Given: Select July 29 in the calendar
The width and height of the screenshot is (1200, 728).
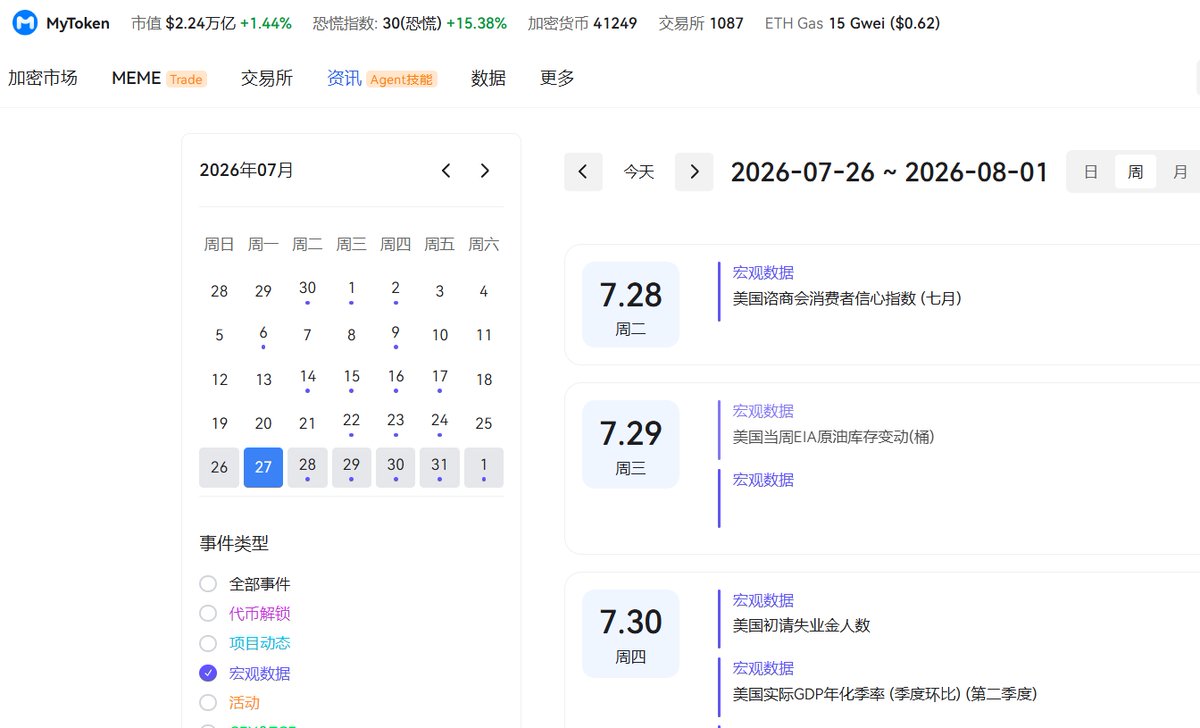Looking at the screenshot, I should [351, 467].
